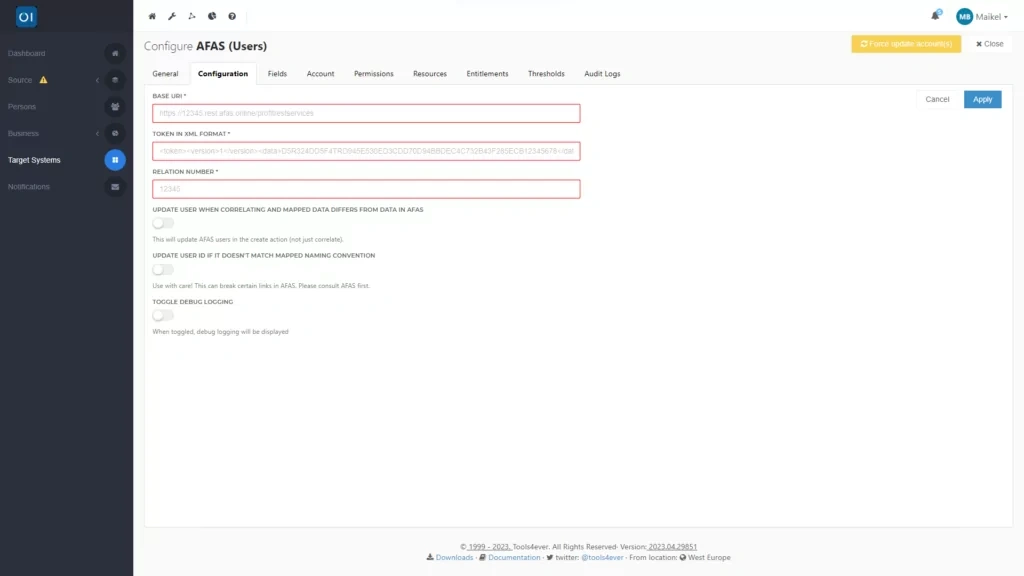The image size is (1024, 576).
Task: Open the Notifications envelope icon in sidebar
Action: [115, 186]
